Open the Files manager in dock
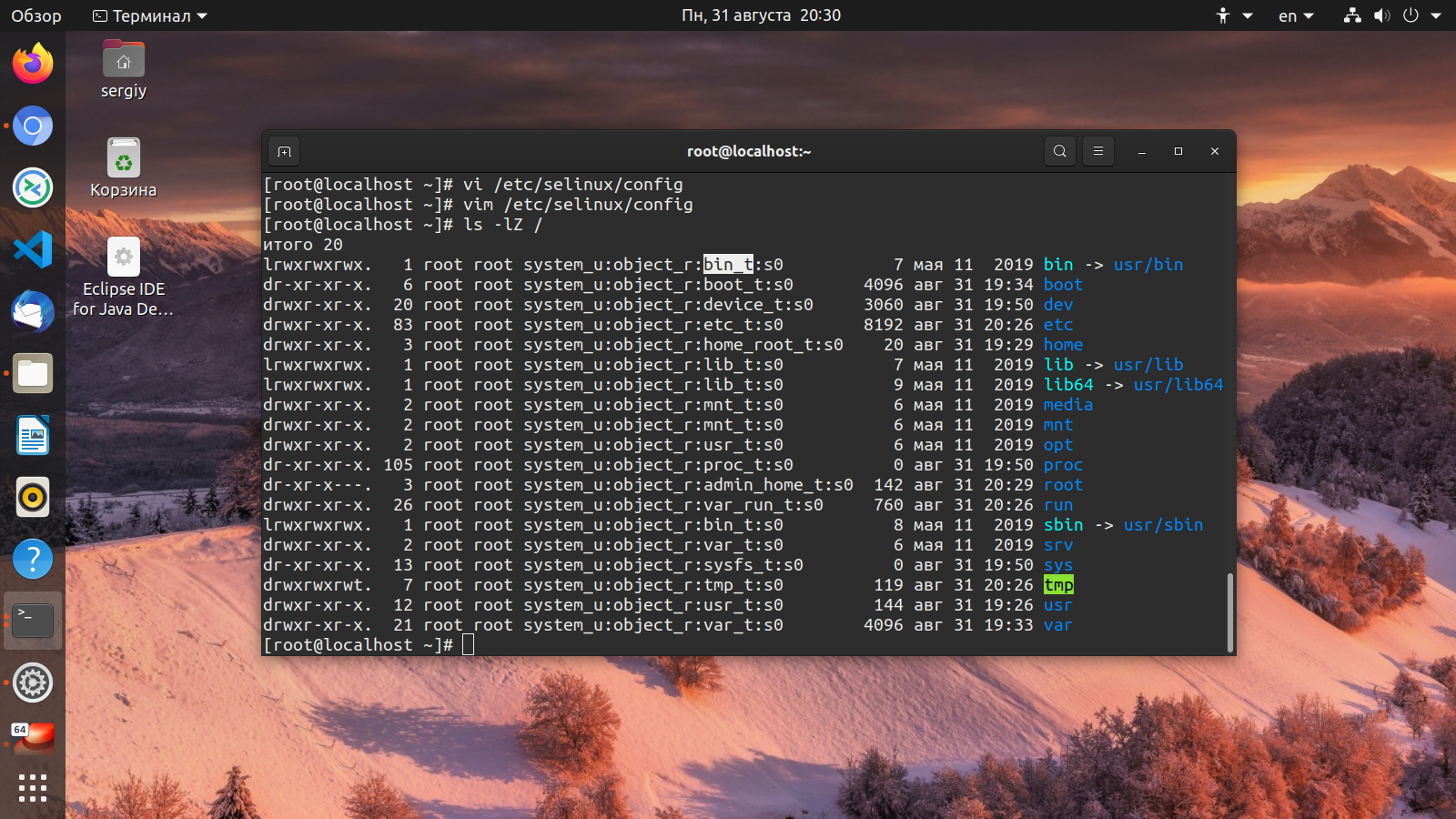The width and height of the screenshot is (1456, 819). point(33,373)
